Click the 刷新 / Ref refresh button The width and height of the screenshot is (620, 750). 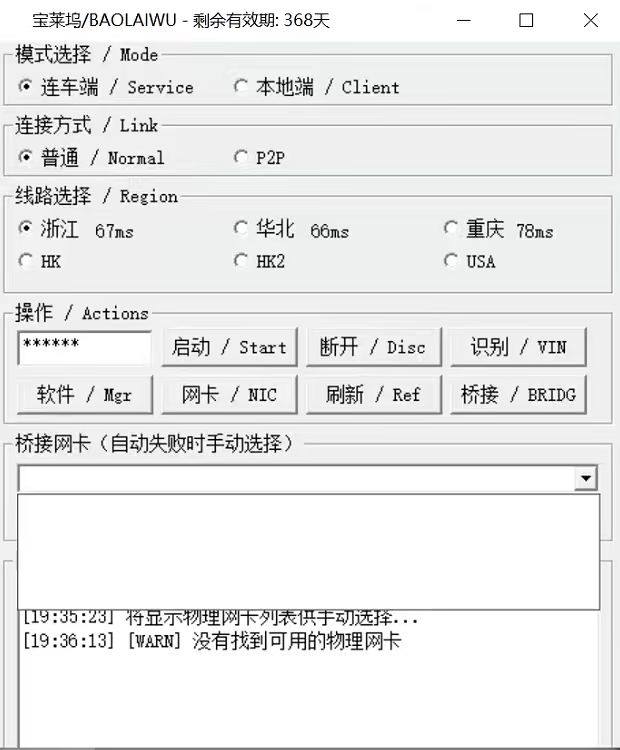(x=374, y=395)
